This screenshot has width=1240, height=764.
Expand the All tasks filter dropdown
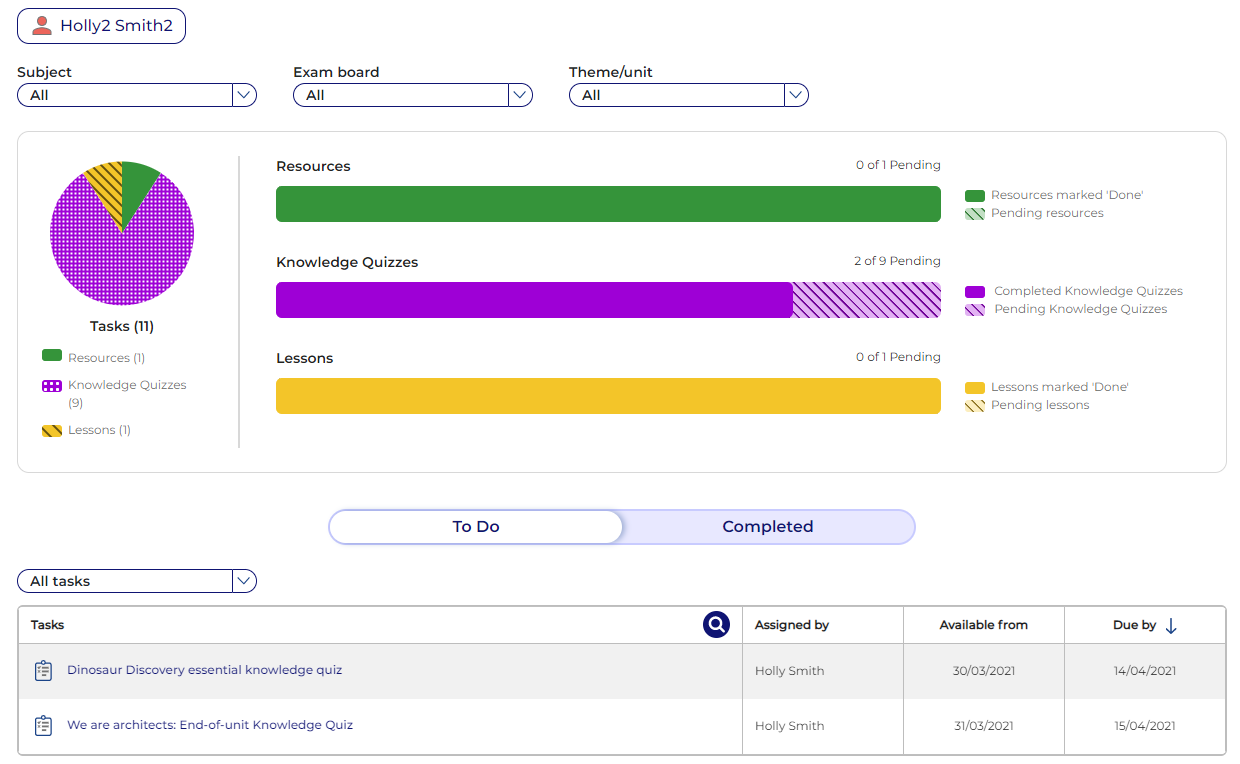click(x=244, y=581)
